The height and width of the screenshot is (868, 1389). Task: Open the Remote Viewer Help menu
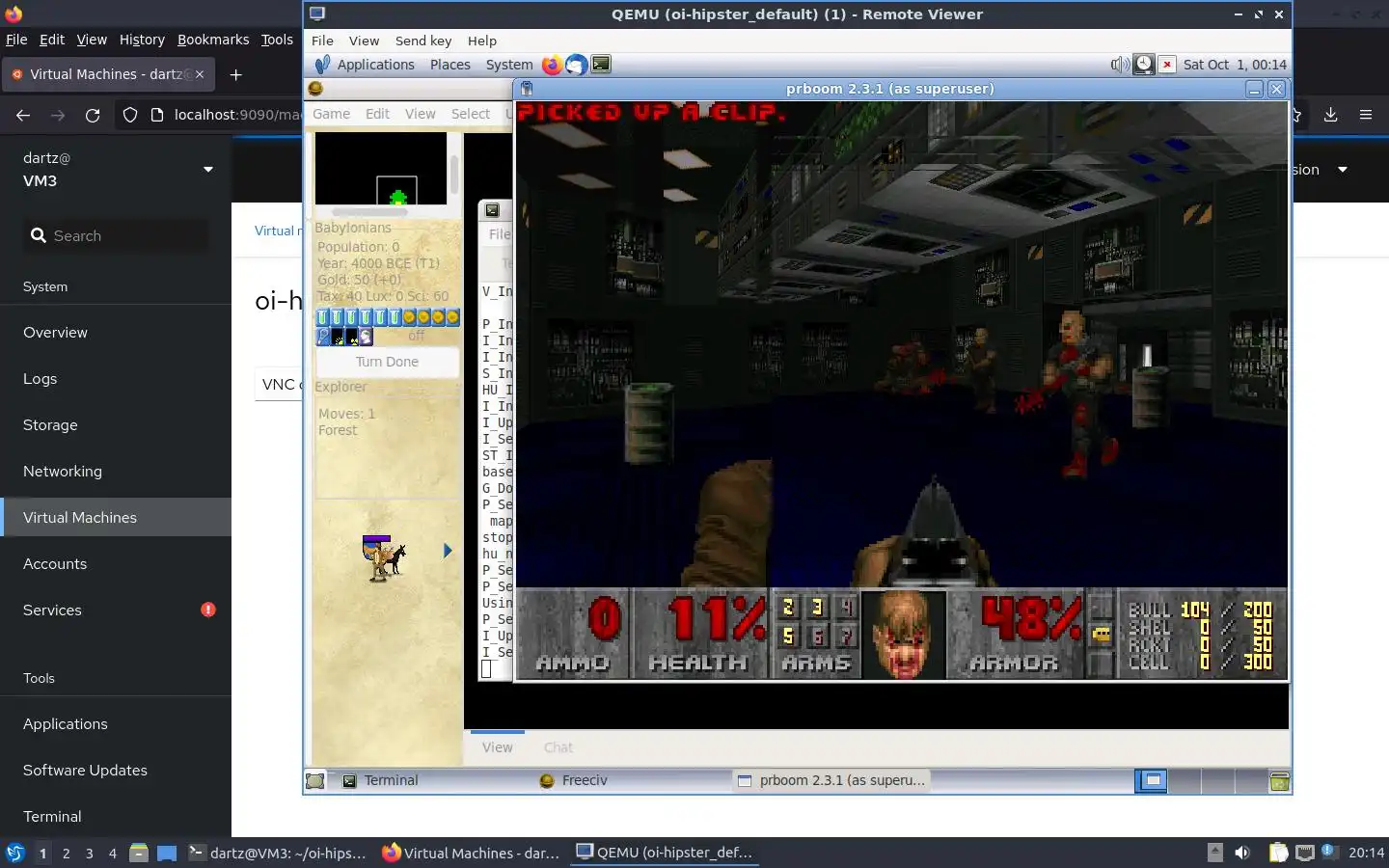point(482,41)
